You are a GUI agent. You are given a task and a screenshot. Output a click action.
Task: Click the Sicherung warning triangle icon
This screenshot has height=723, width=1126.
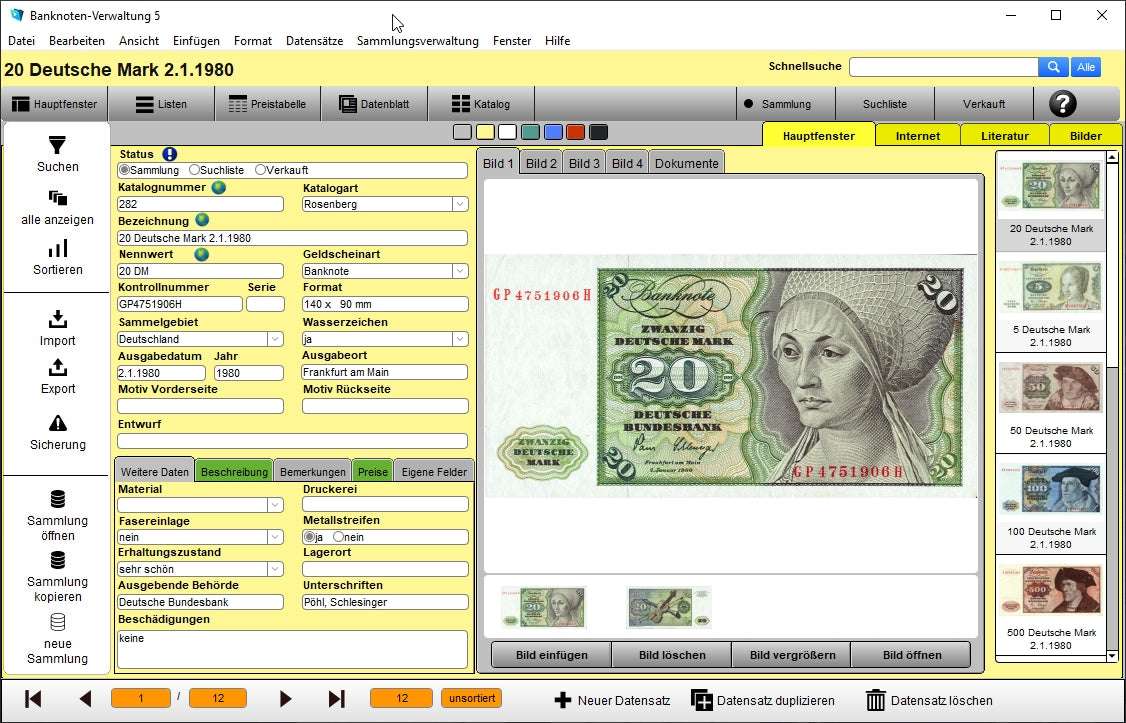pyautogui.click(x=58, y=423)
